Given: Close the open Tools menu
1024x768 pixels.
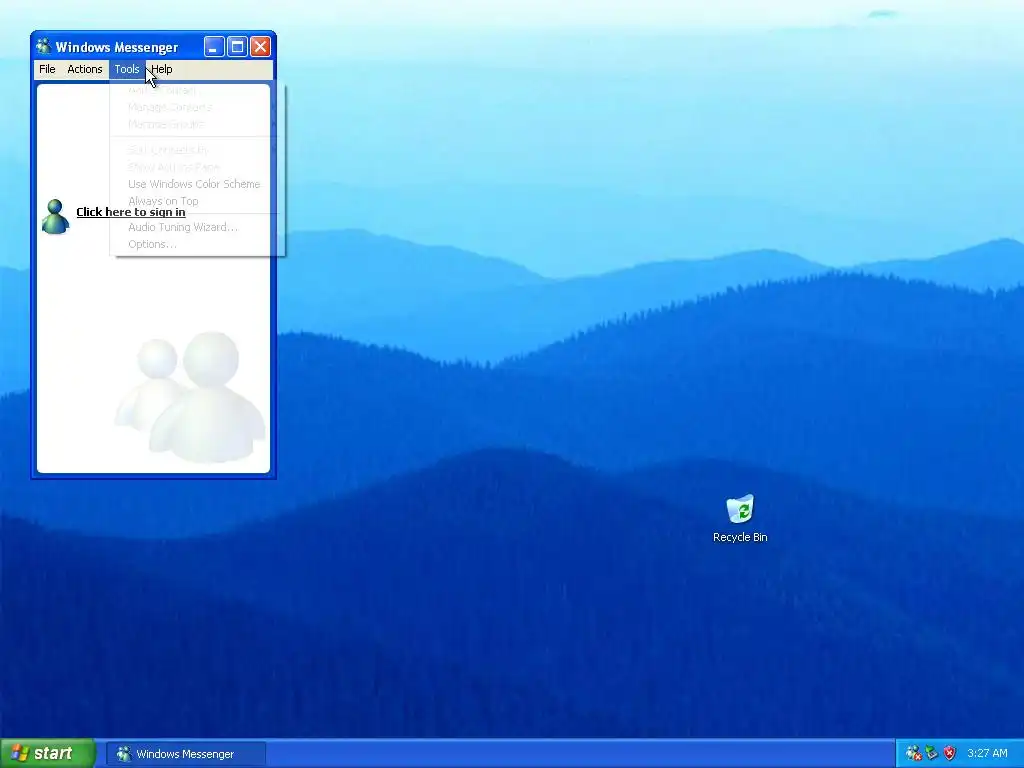Looking at the screenshot, I should coord(127,69).
